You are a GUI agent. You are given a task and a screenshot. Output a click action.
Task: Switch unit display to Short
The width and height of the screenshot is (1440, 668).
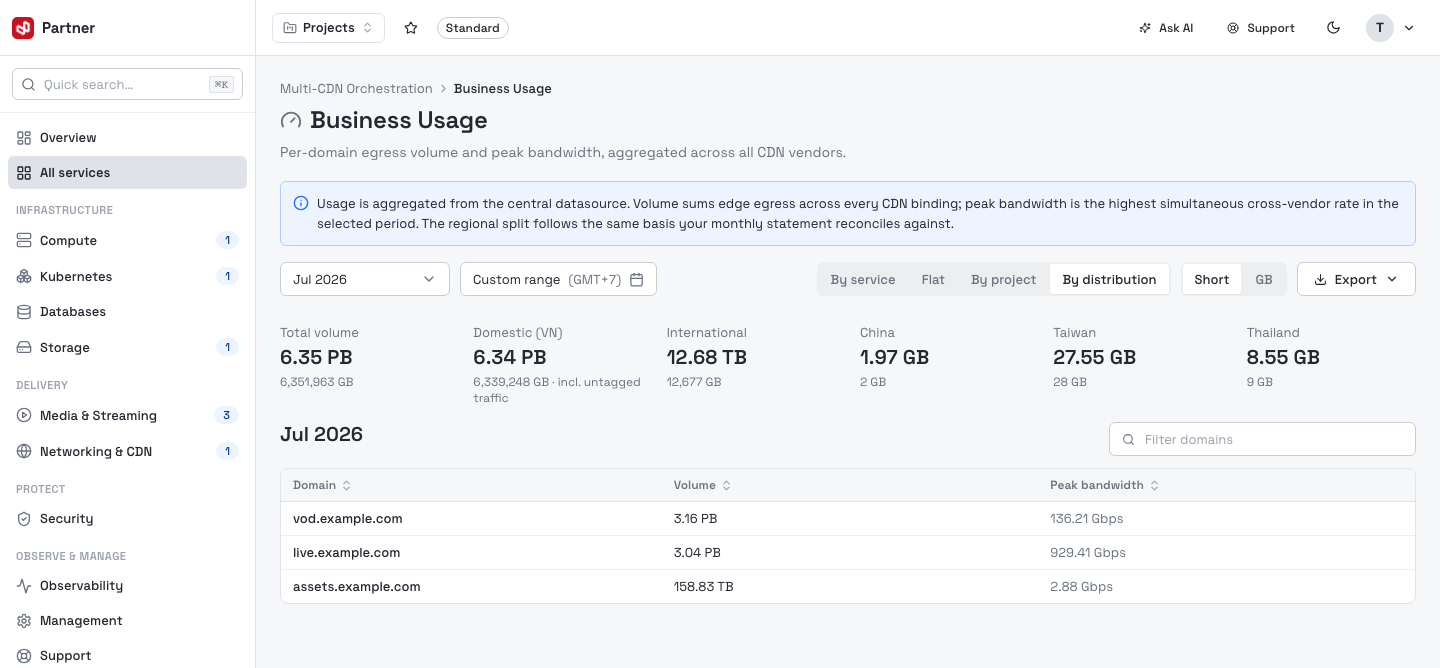(x=1211, y=279)
